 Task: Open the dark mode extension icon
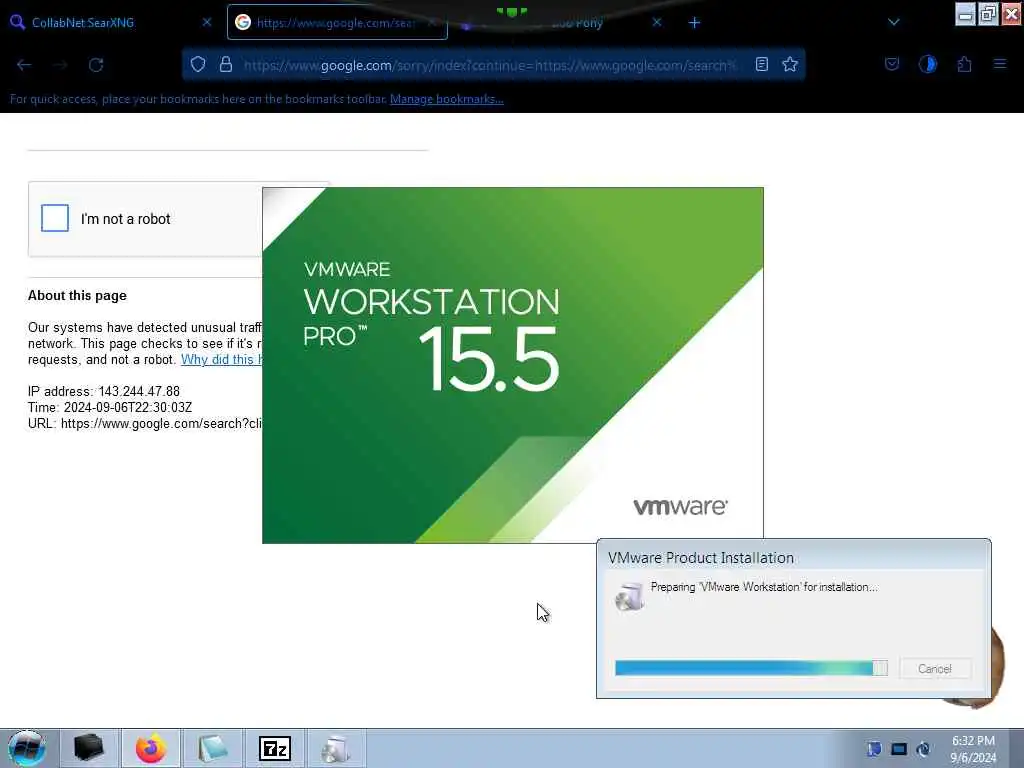tap(928, 64)
